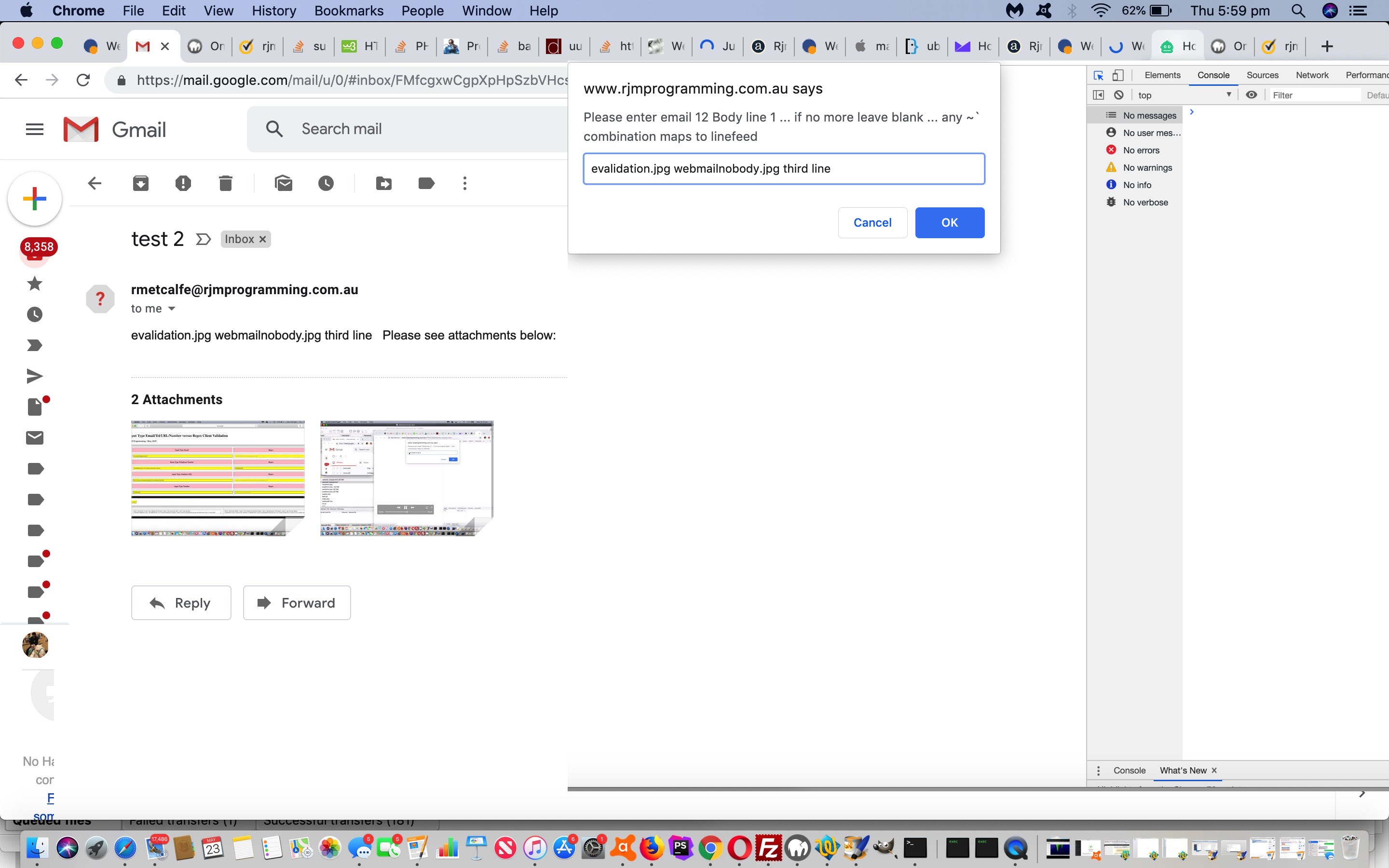Switch to DevTools Network tab
1389x868 pixels.
click(1312, 75)
